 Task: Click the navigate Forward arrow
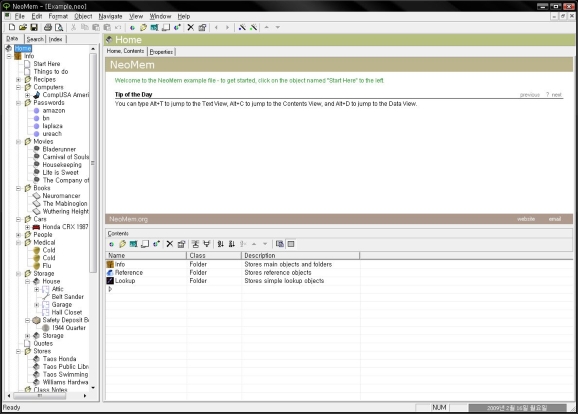coord(227,27)
